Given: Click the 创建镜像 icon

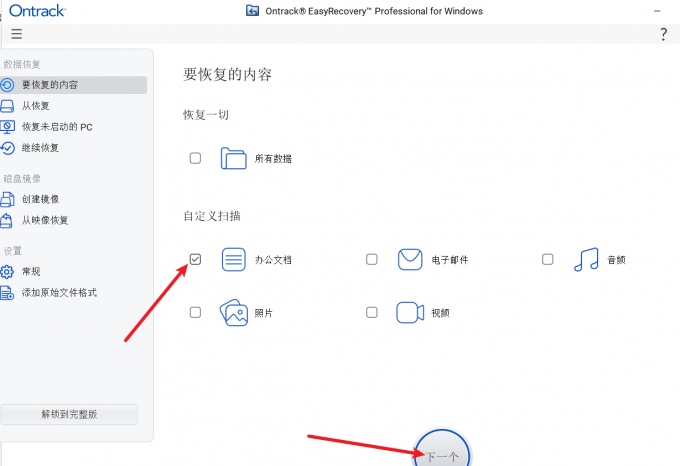Looking at the screenshot, I should click(7, 199).
